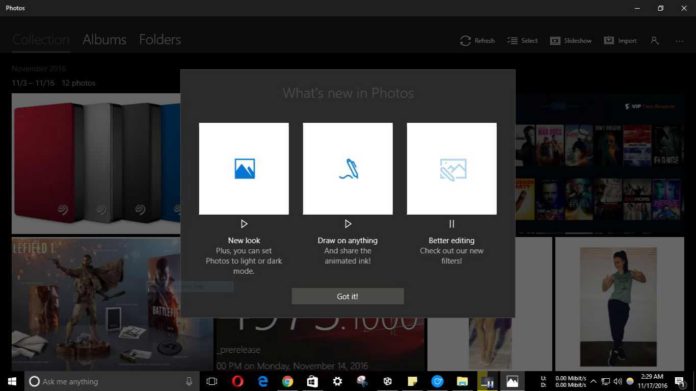Viewport: 696px width, 391px height.
Task: Open Sticky Notes taskbar icon
Action: pos(412,381)
